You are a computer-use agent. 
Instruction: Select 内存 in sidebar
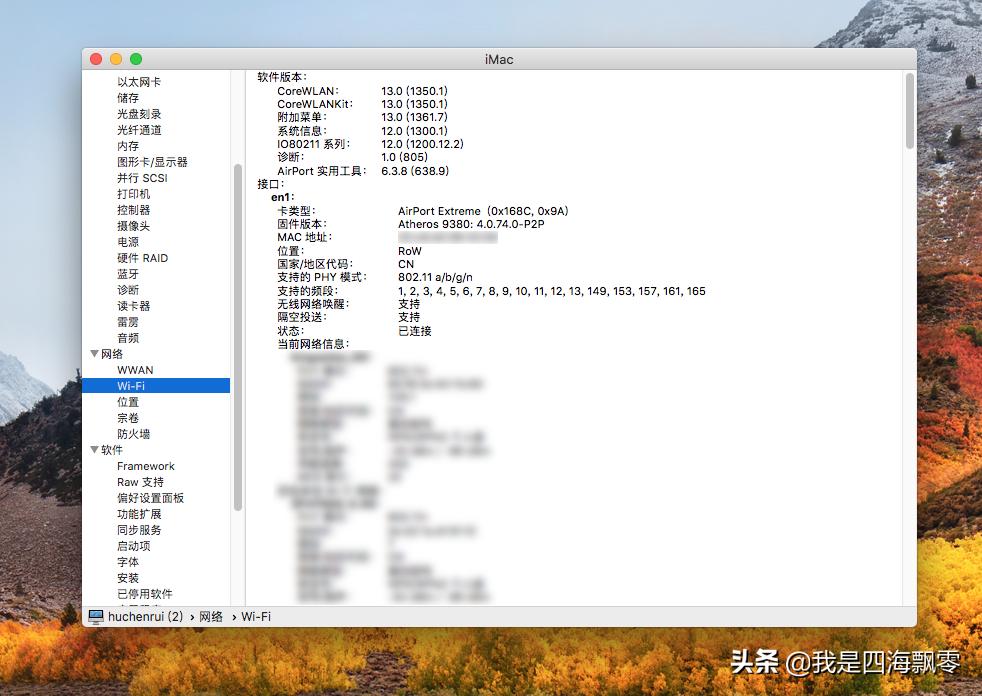pyautogui.click(x=128, y=146)
